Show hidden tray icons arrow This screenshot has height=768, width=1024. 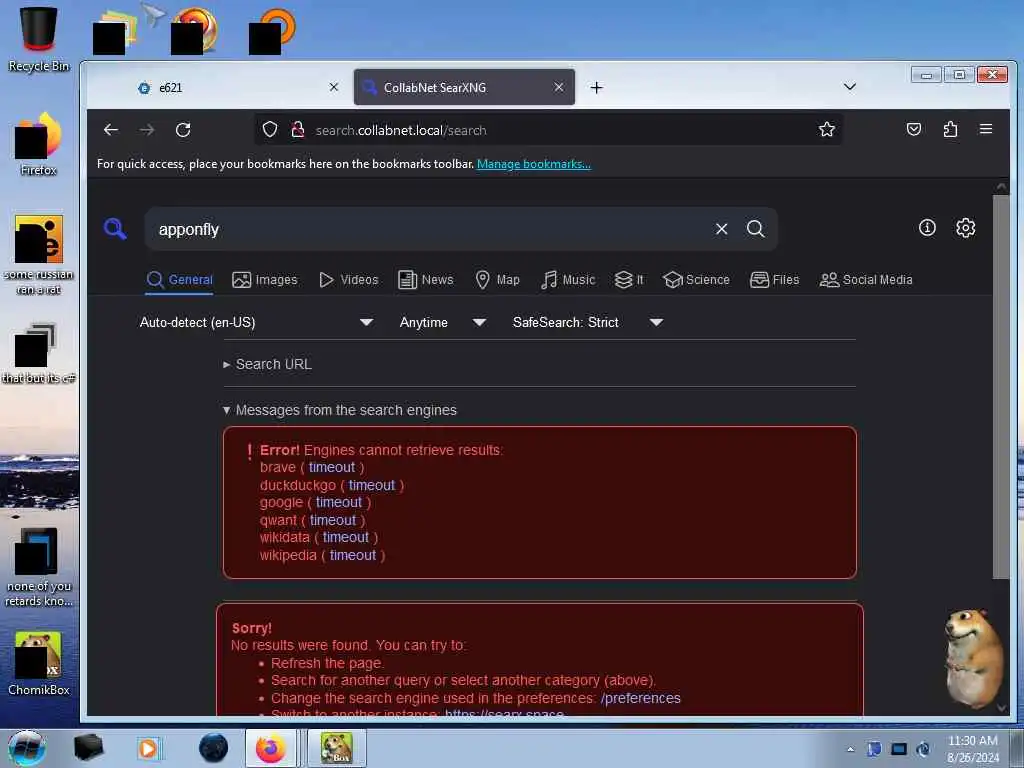850,749
